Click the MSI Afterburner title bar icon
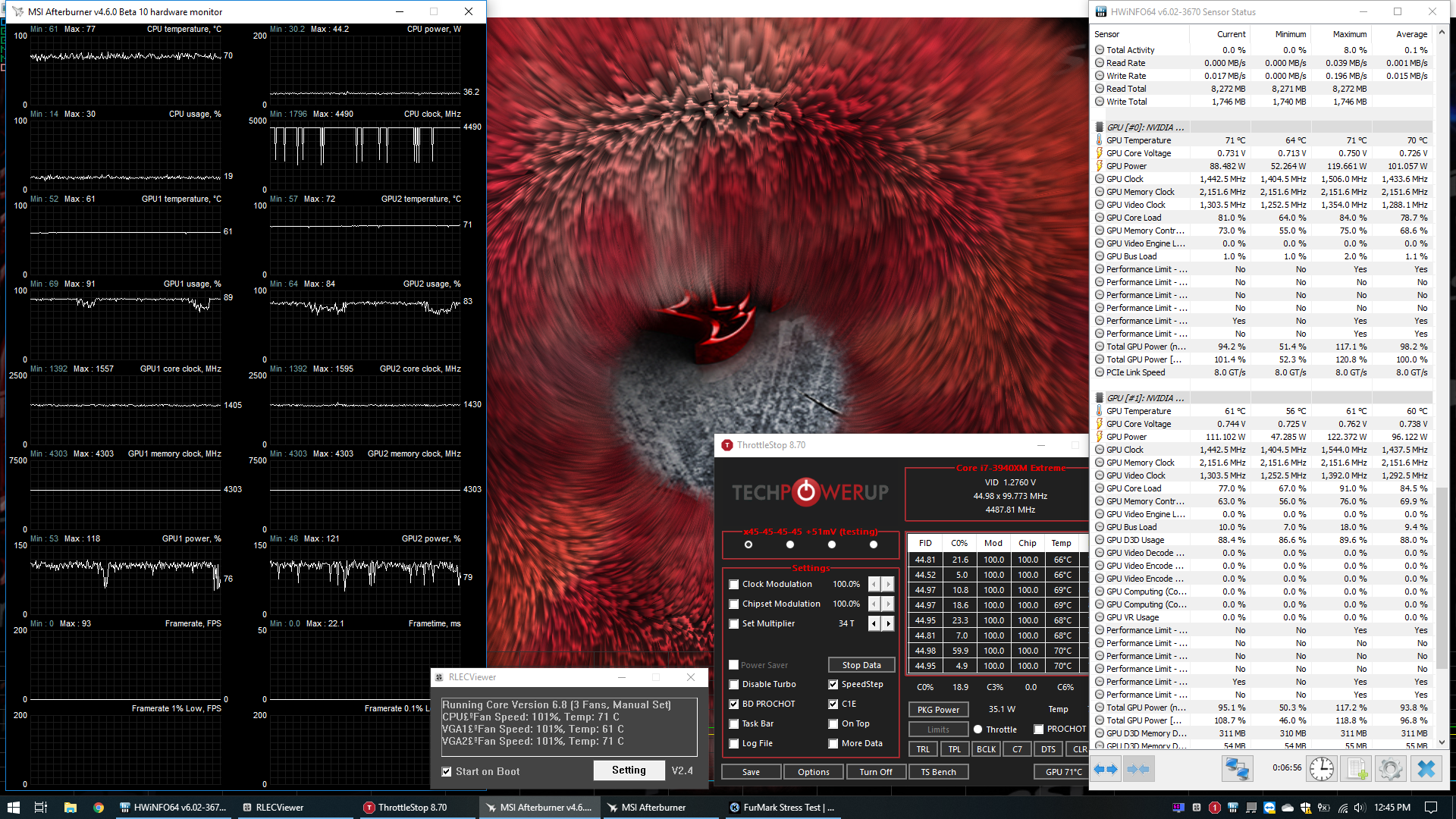 click(x=18, y=11)
